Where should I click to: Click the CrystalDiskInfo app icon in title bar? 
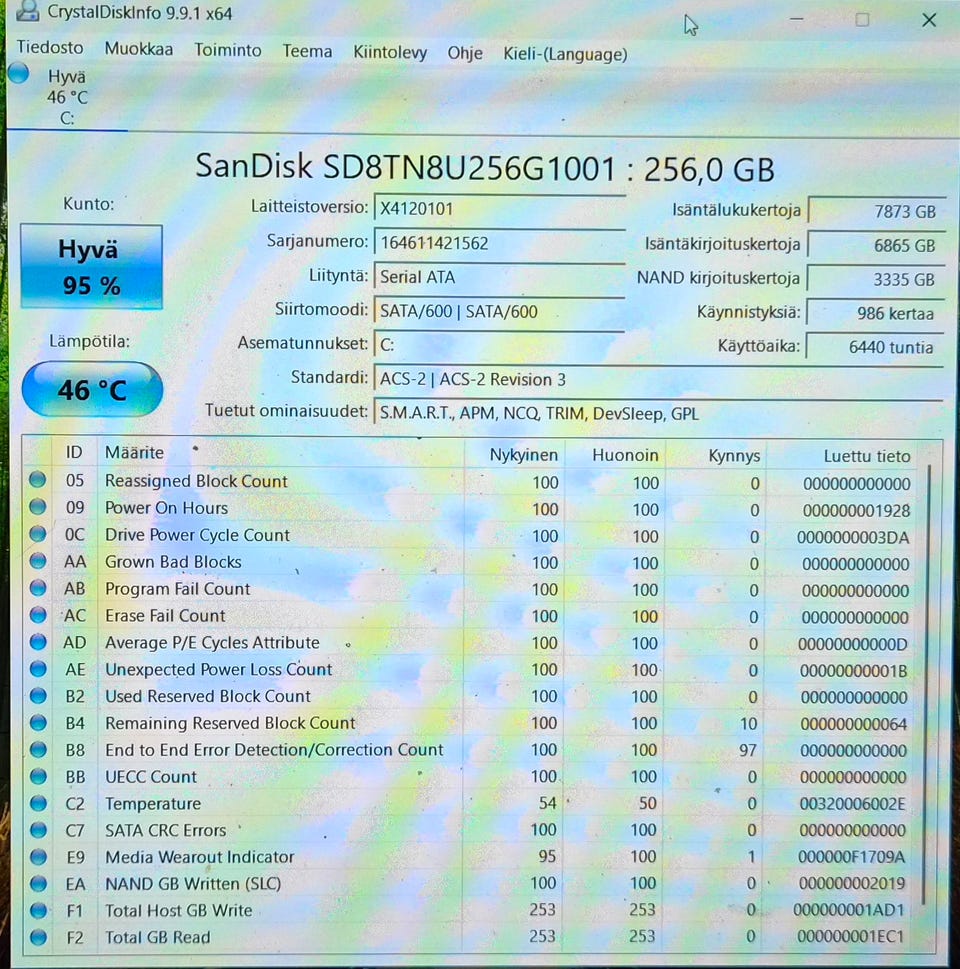click(27, 10)
